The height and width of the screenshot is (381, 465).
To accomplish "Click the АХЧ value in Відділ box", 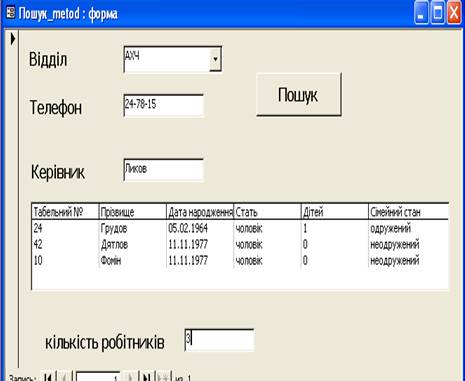I will coord(132,56).
